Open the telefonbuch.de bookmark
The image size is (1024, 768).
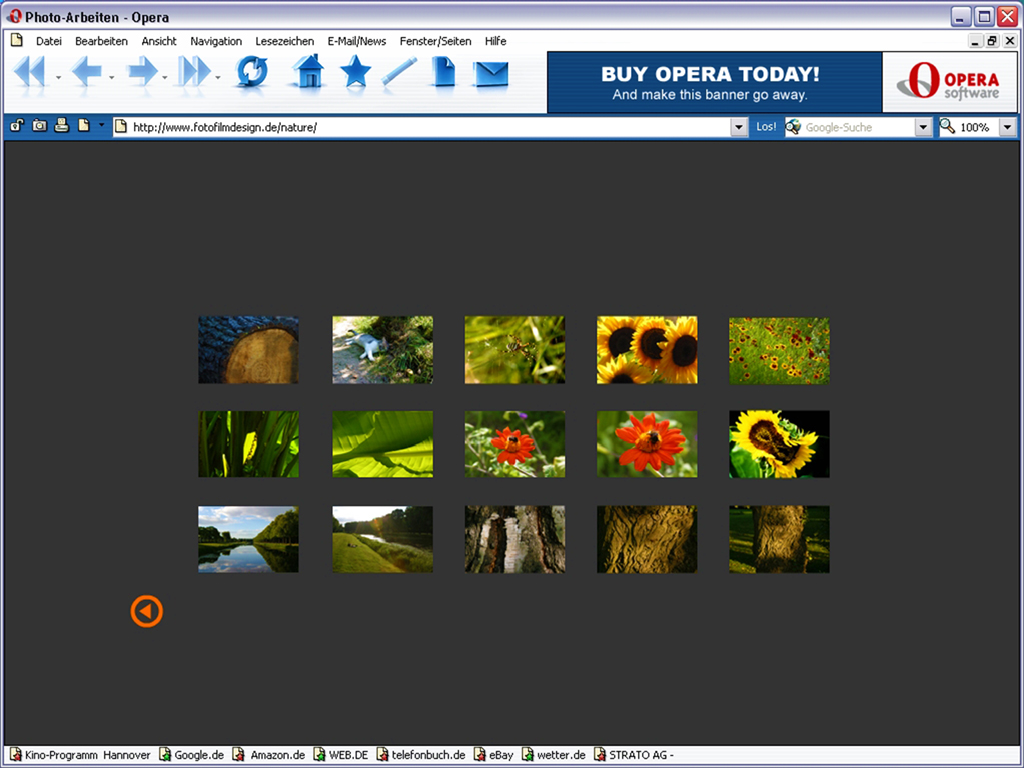click(x=421, y=755)
